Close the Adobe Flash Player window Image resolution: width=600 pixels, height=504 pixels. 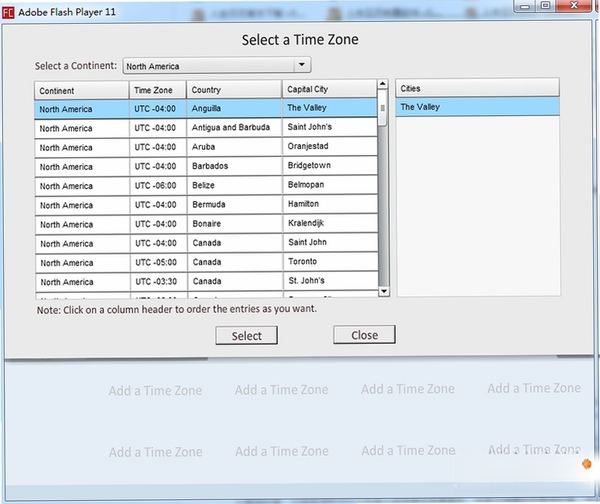pos(574,5)
